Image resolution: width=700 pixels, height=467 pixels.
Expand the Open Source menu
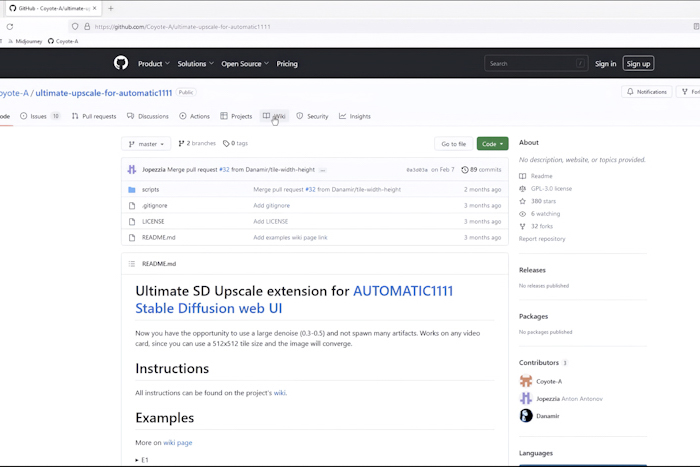point(245,64)
